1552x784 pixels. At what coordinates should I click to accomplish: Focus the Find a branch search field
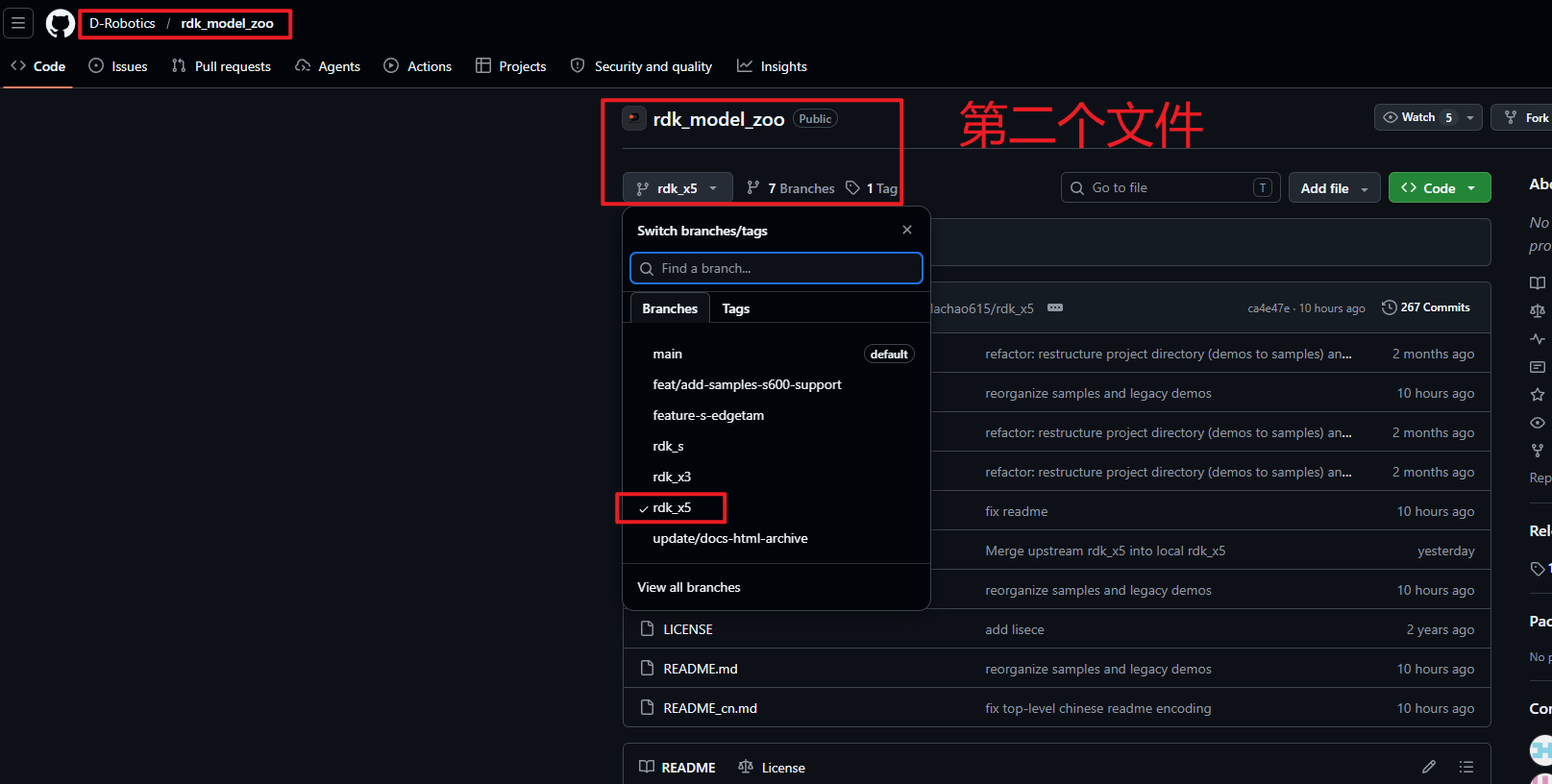(x=776, y=268)
